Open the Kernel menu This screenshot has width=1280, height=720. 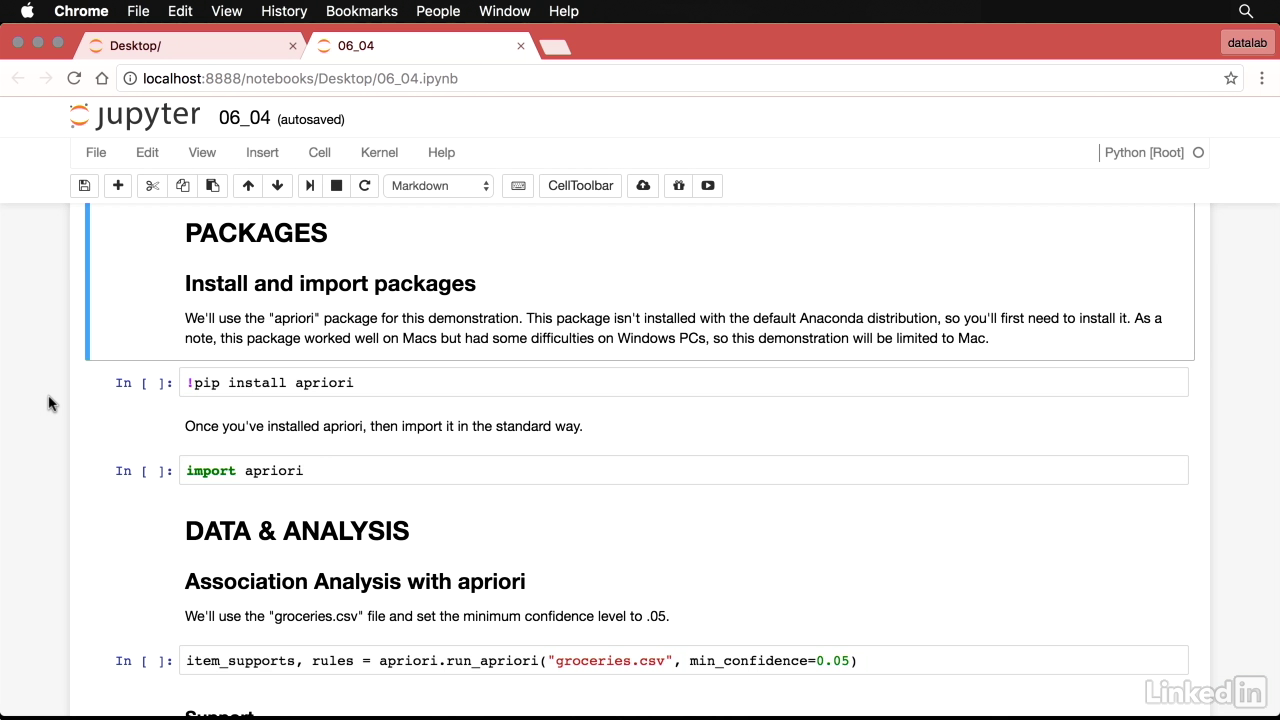[379, 153]
